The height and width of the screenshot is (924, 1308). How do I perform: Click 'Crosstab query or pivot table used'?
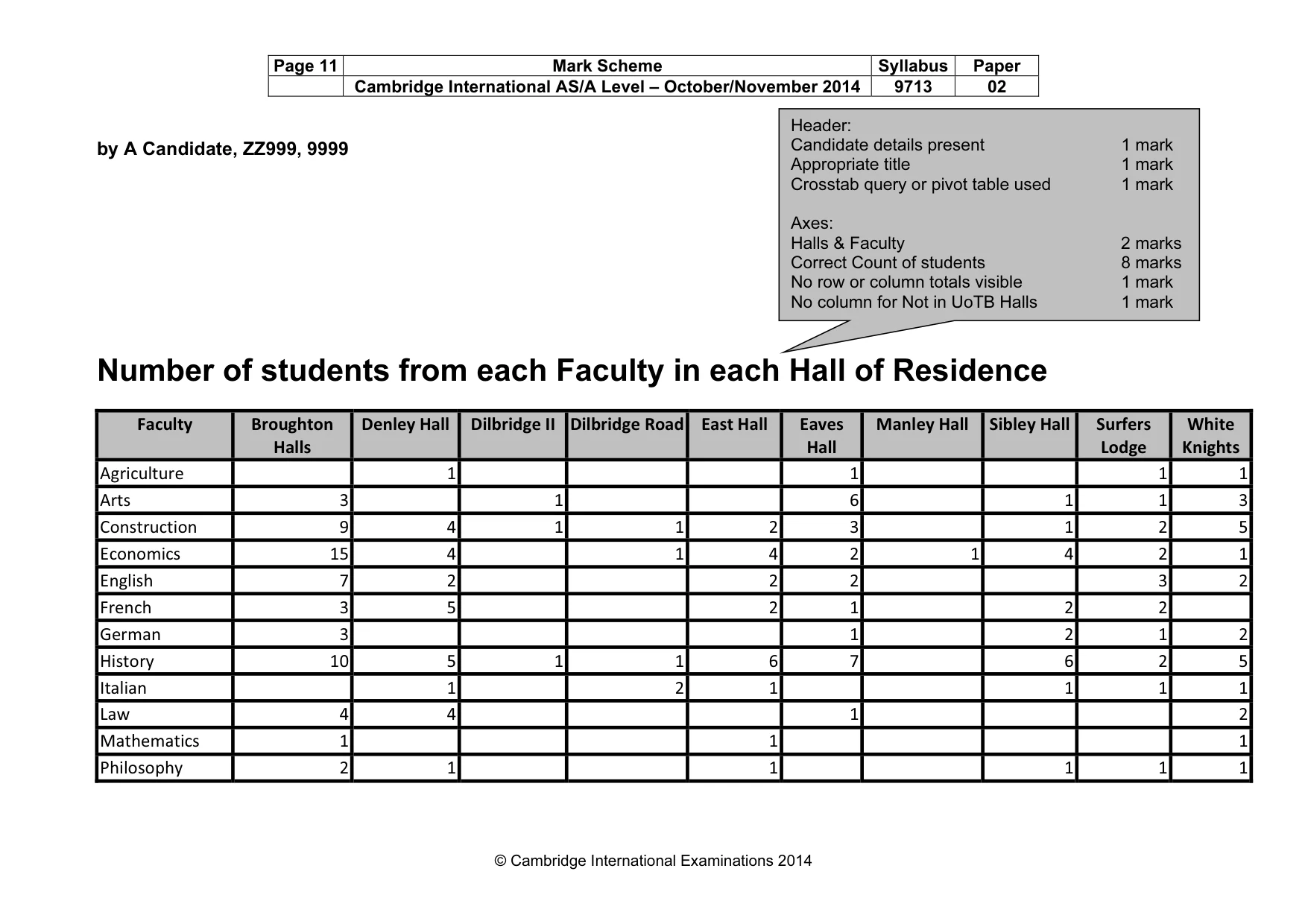pos(920,184)
